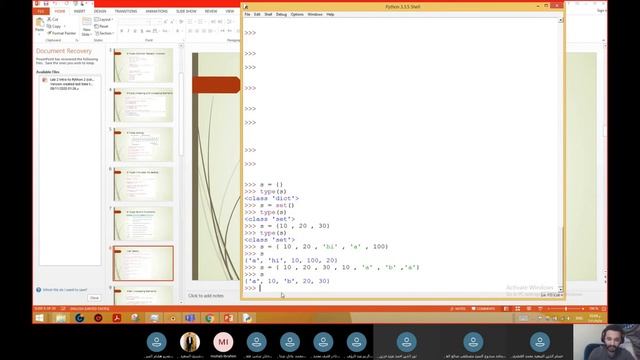Adjust the PowerPoint zoom slider
The width and height of the screenshot is (640, 360).
566,309
